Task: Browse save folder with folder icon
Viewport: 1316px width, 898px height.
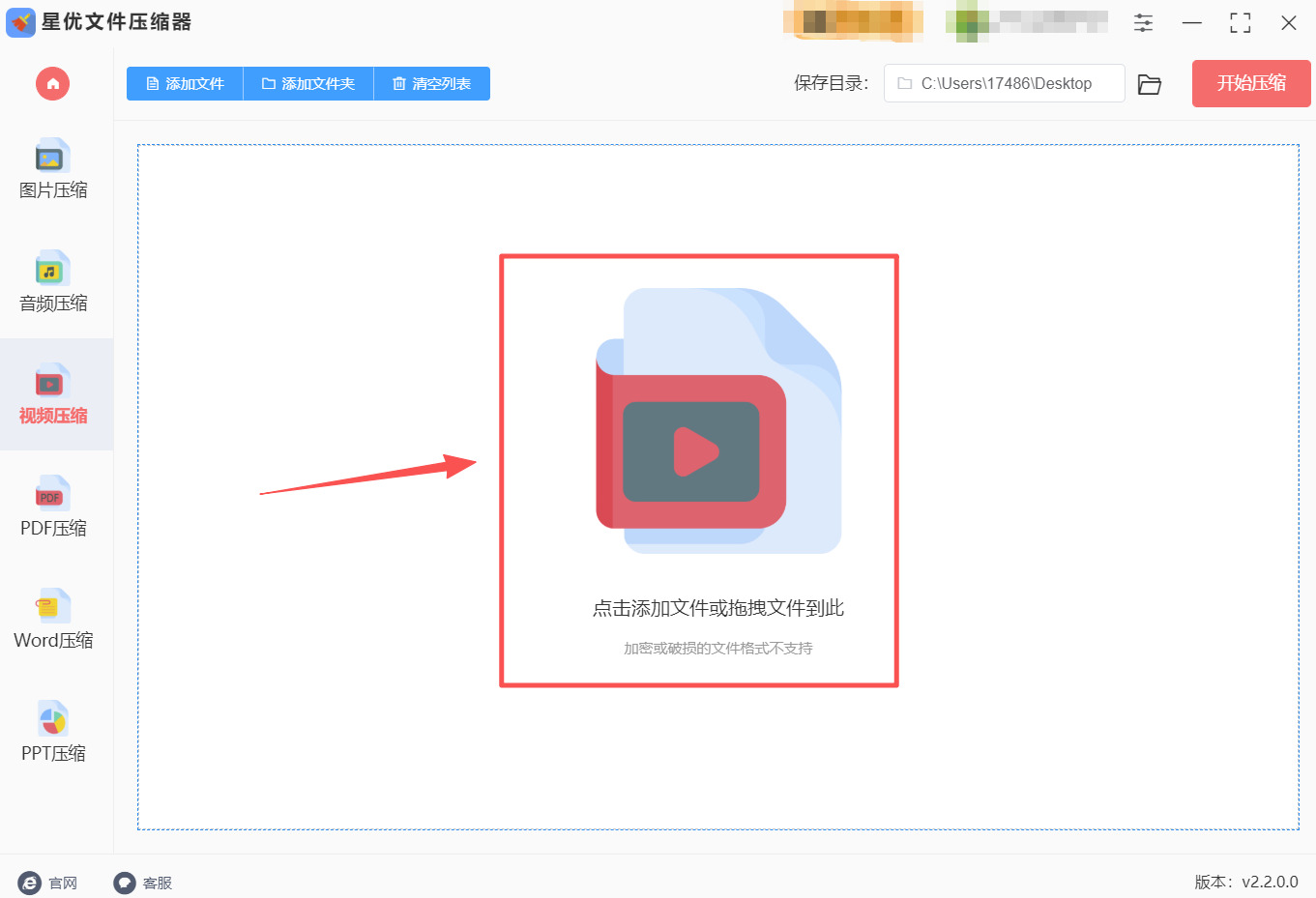Action: click(1149, 83)
